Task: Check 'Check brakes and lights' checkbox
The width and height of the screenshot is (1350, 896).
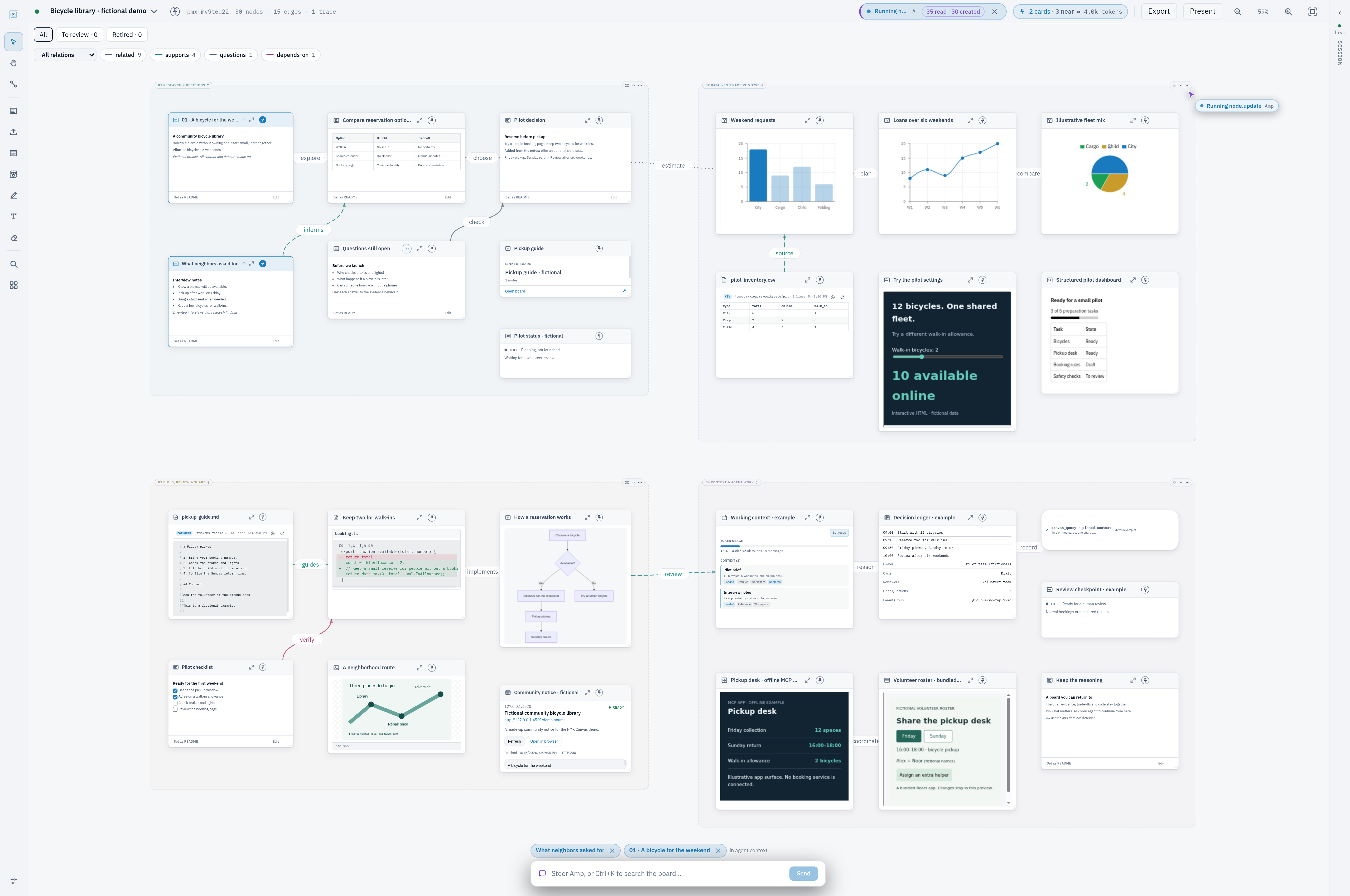Action: pos(175,703)
